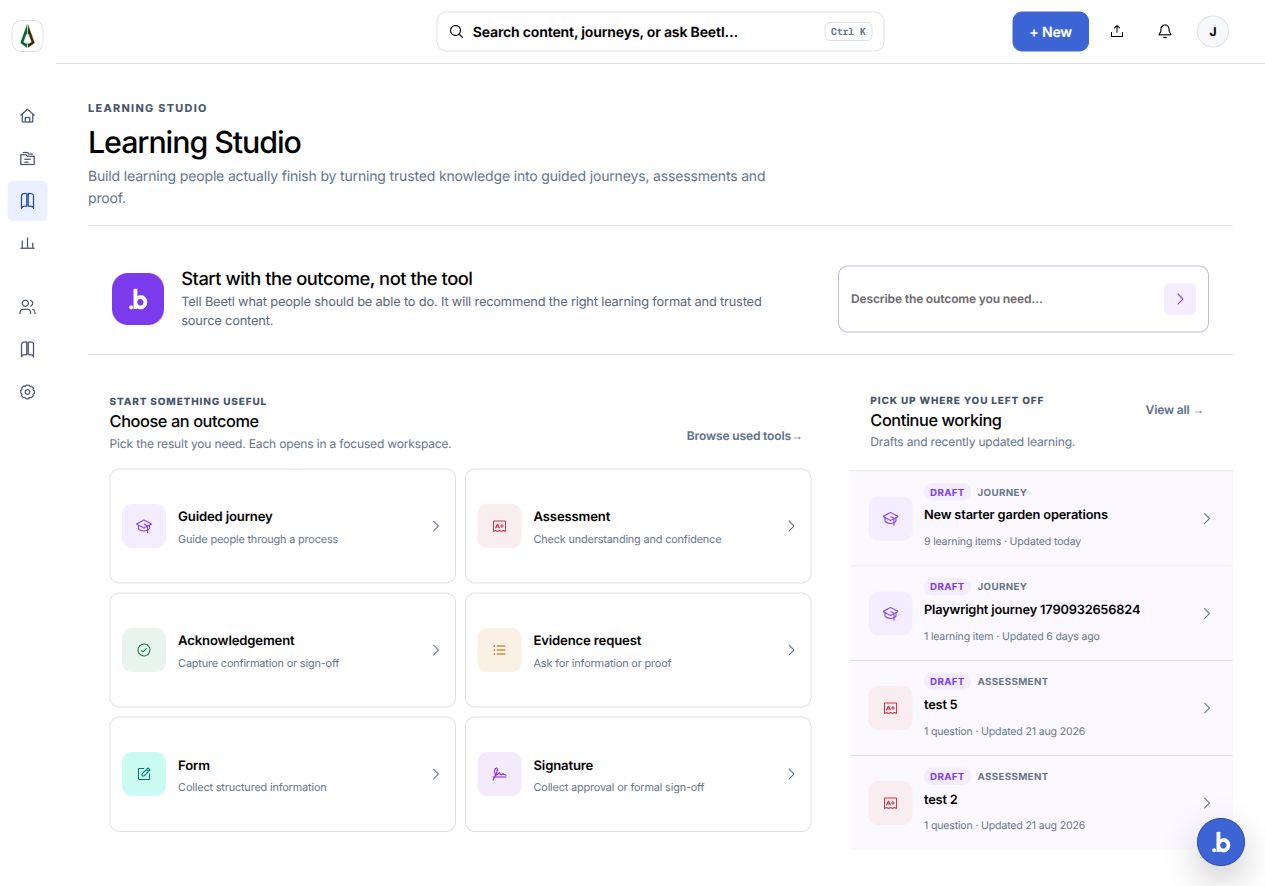Select the Learning Studio book icon

[x=28, y=201]
